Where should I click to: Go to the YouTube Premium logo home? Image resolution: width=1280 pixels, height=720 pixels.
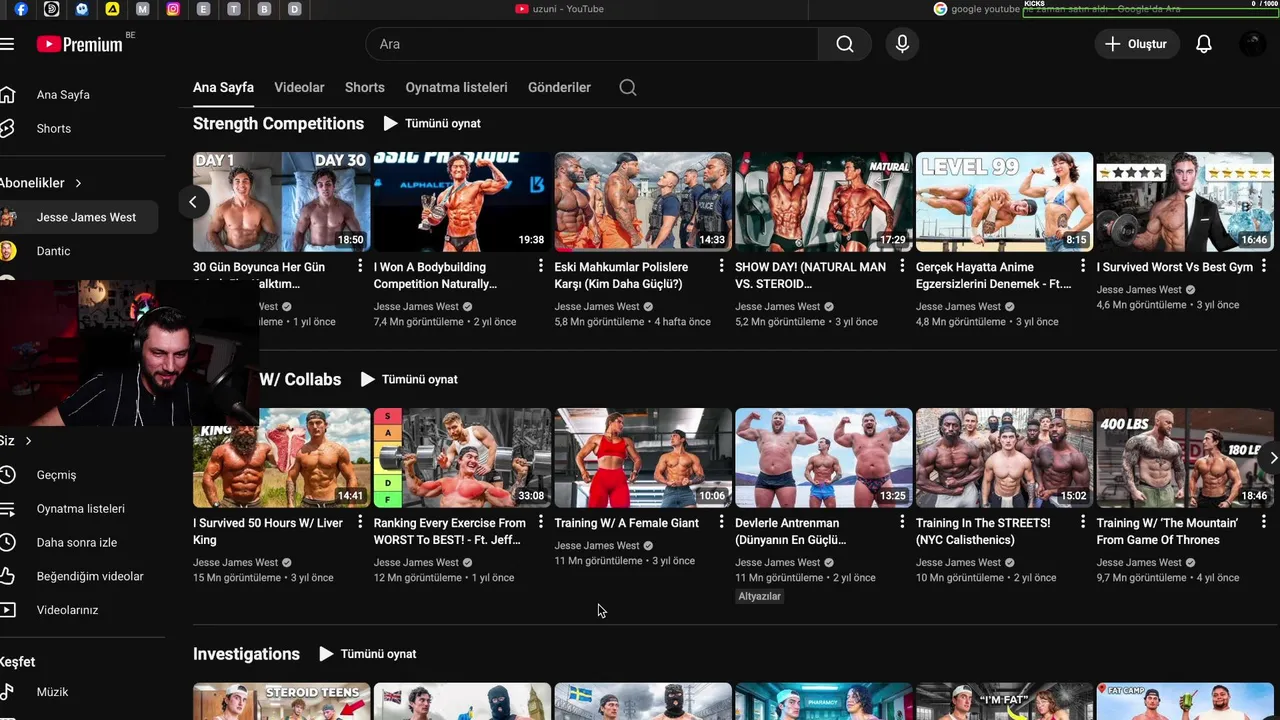(x=80, y=44)
